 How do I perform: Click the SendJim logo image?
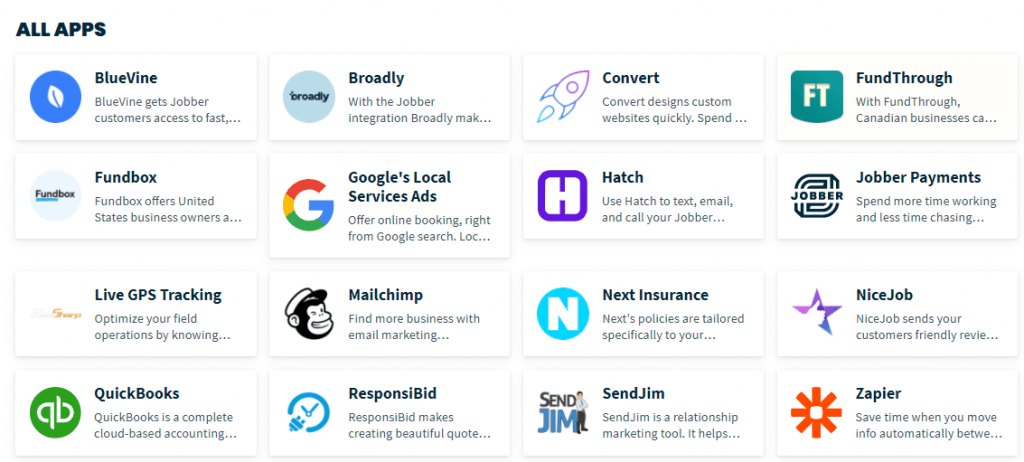(563, 412)
